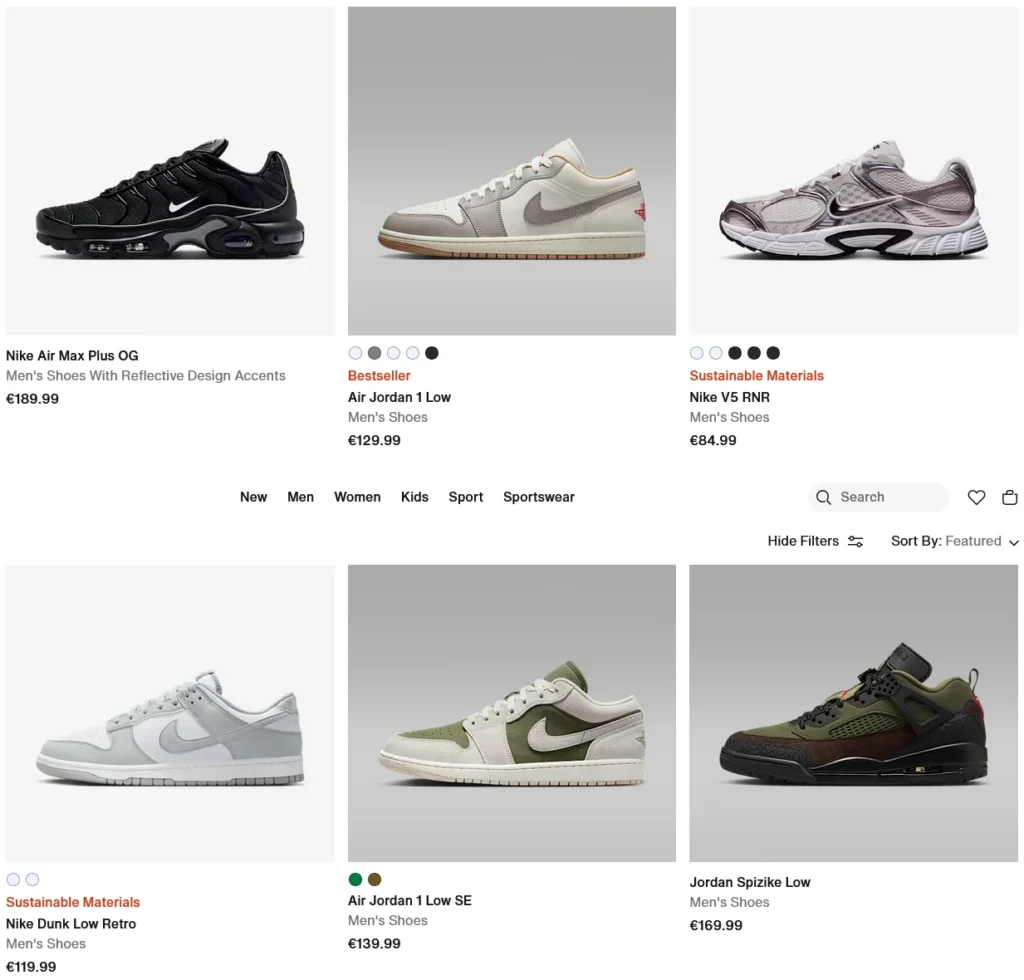Viewport: 1024px width, 980px height.
Task: Open the Air Jordan 1 Low product link
Action: click(399, 397)
